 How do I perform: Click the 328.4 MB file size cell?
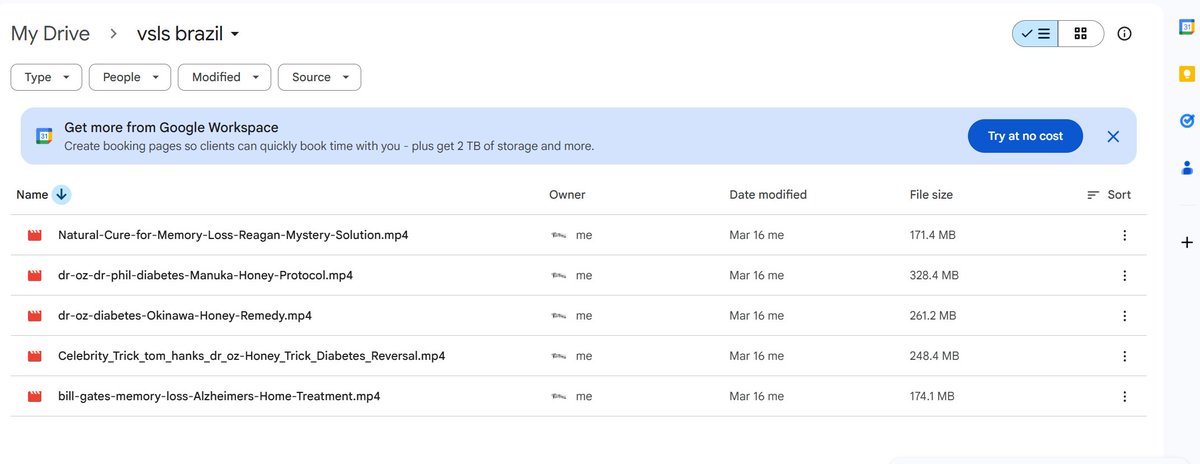(x=934, y=275)
